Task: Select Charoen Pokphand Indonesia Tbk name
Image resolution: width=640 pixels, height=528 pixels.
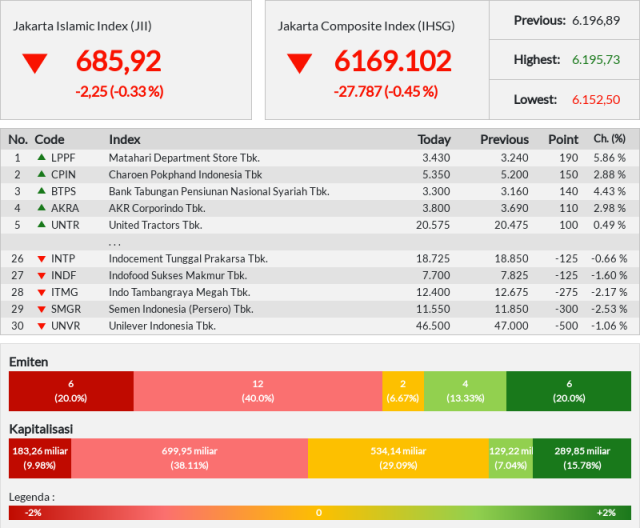Action: pyautogui.click(x=185, y=175)
